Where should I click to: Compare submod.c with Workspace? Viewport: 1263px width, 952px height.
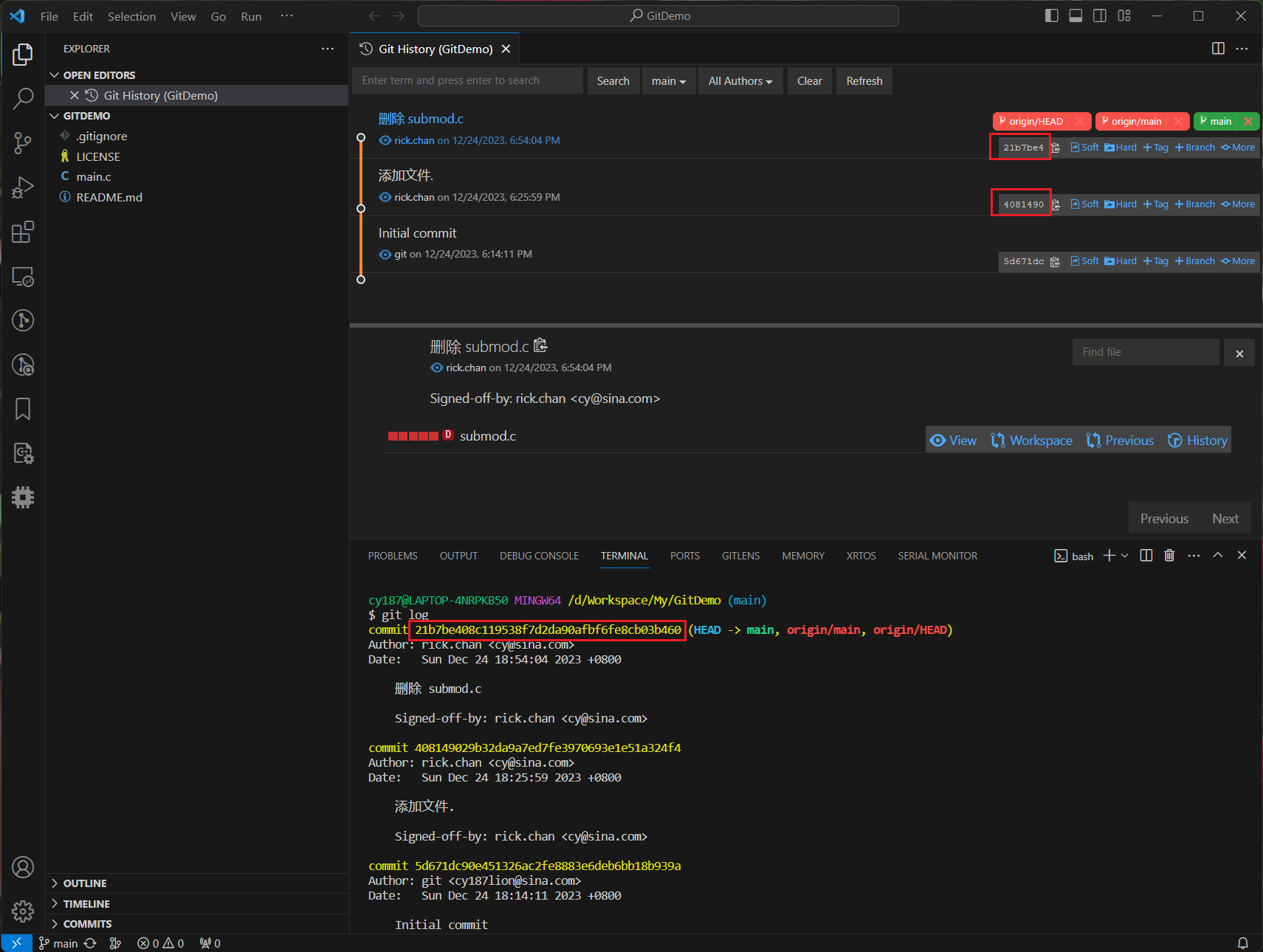coord(1031,441)
